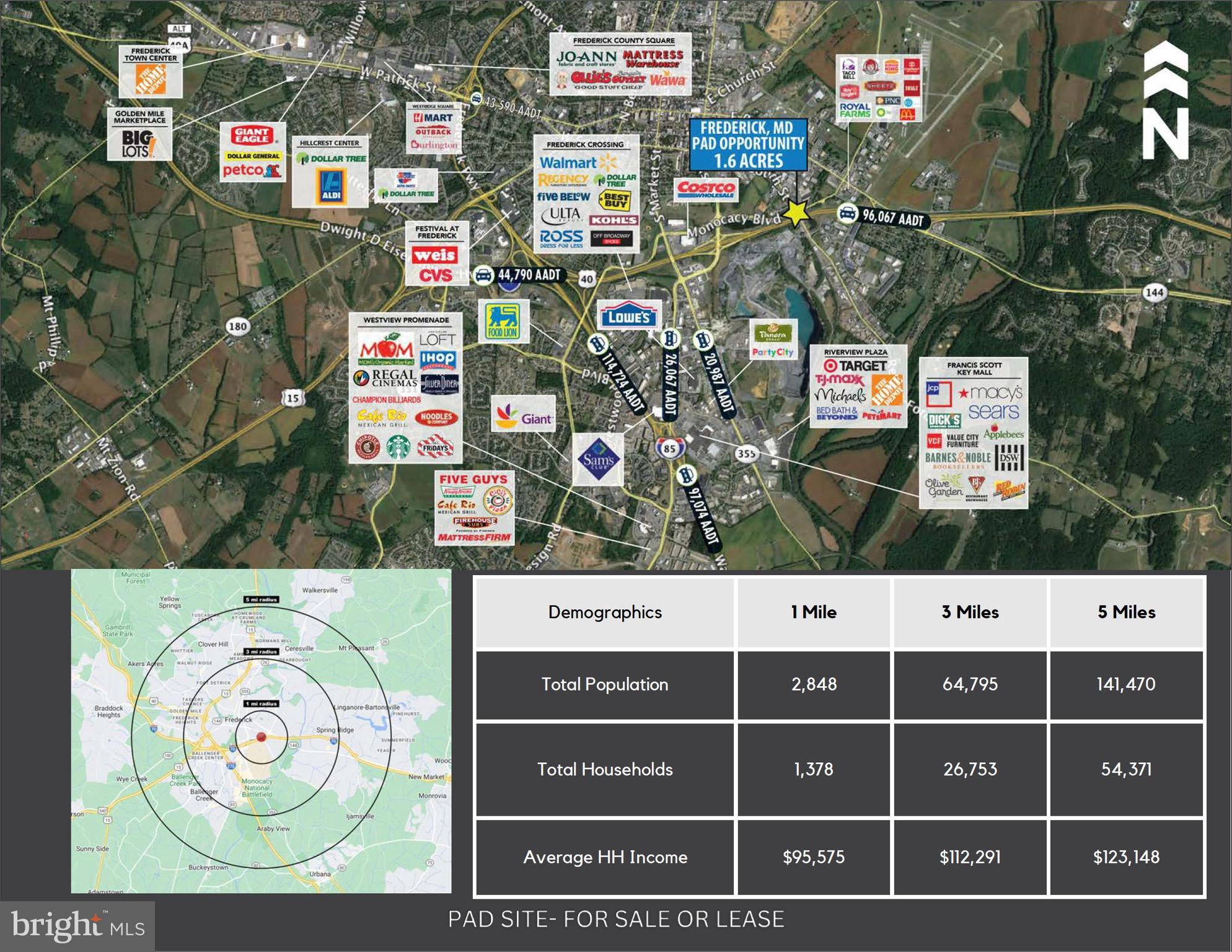
Task: Select the 5 Miles column header
Action: (x=1126, y=612)
